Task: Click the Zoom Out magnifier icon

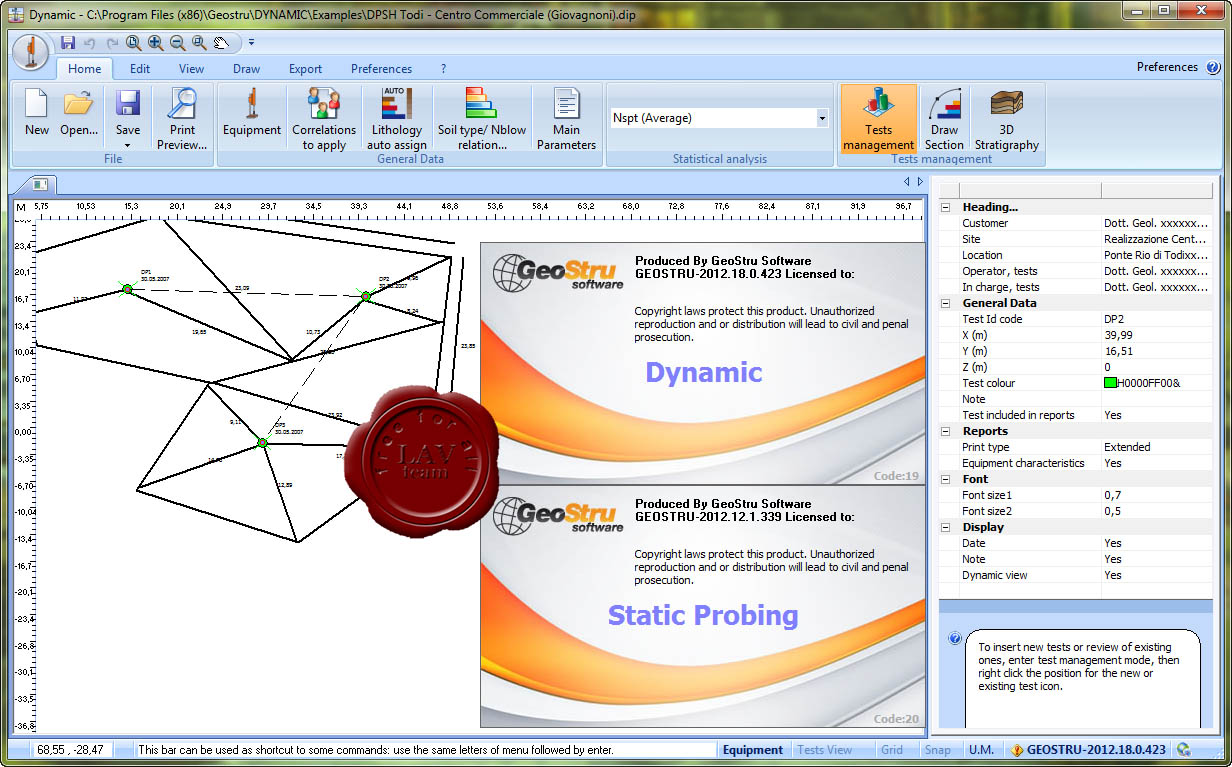Action: [x=177, y=42]
